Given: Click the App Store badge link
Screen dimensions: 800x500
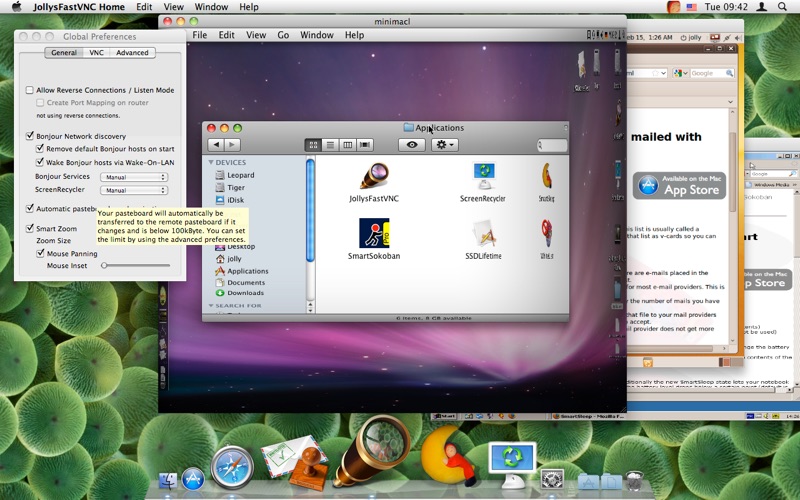Looking at the screenshot, I should pyautogui.click(x=680, y=185).
